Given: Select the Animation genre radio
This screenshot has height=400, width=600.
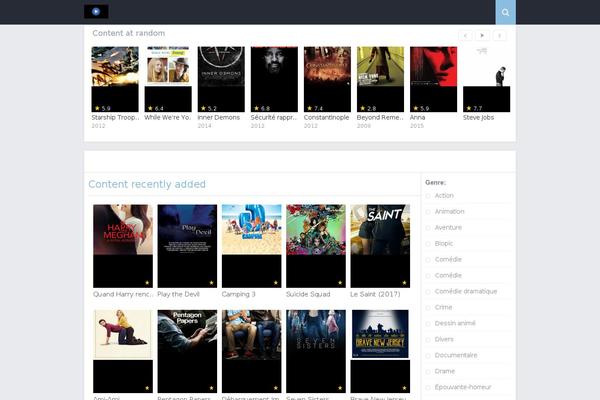Looking at the screenshot, I should point(428,212).
